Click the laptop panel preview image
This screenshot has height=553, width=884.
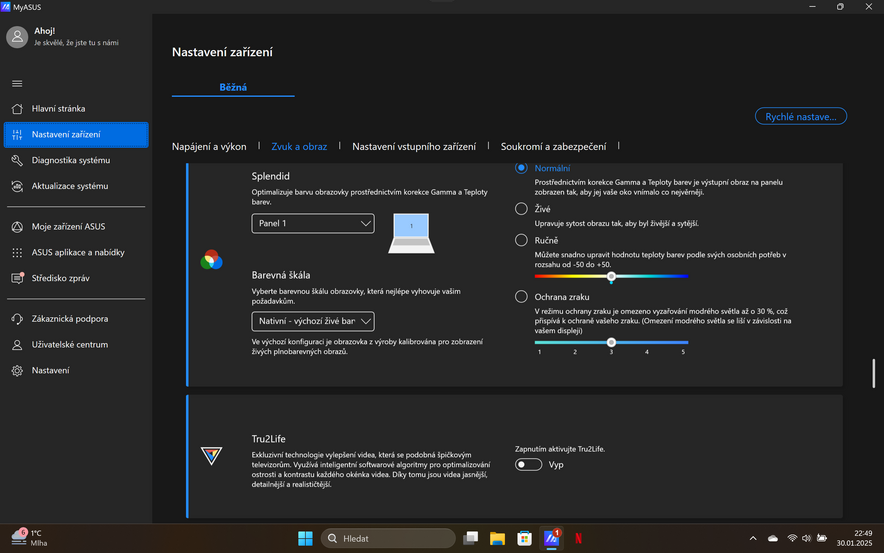tap(412, 233)
